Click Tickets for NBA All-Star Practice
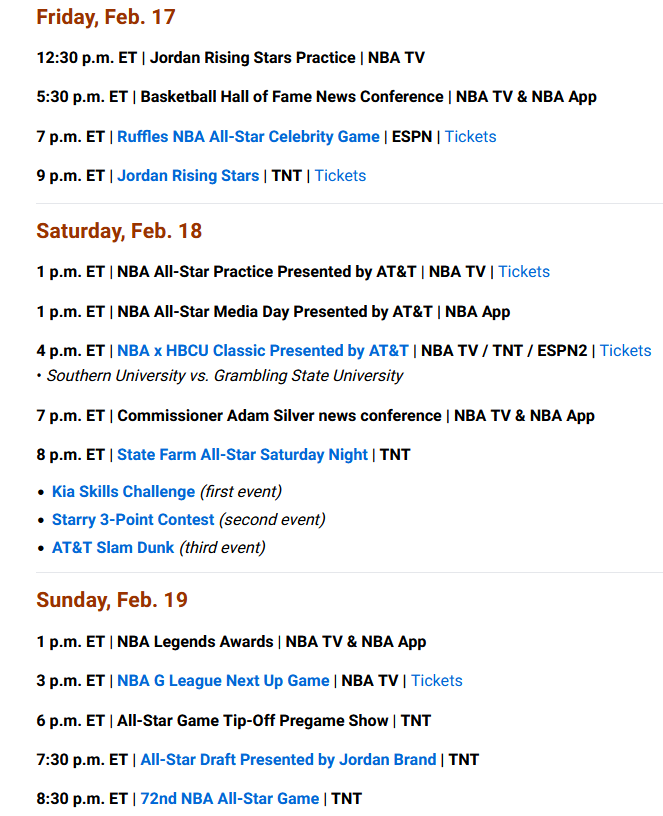The image size is (663, 816). [x=524, y=272]
